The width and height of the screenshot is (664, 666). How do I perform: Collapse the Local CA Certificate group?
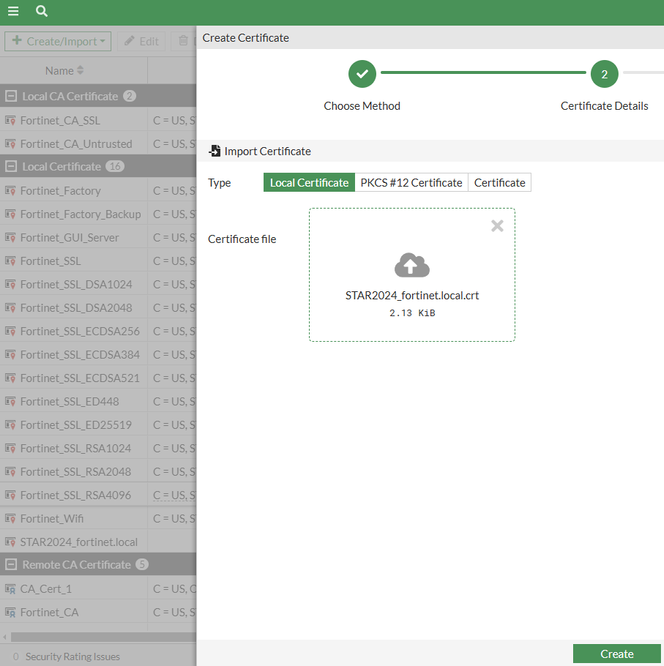coord(11,96)
